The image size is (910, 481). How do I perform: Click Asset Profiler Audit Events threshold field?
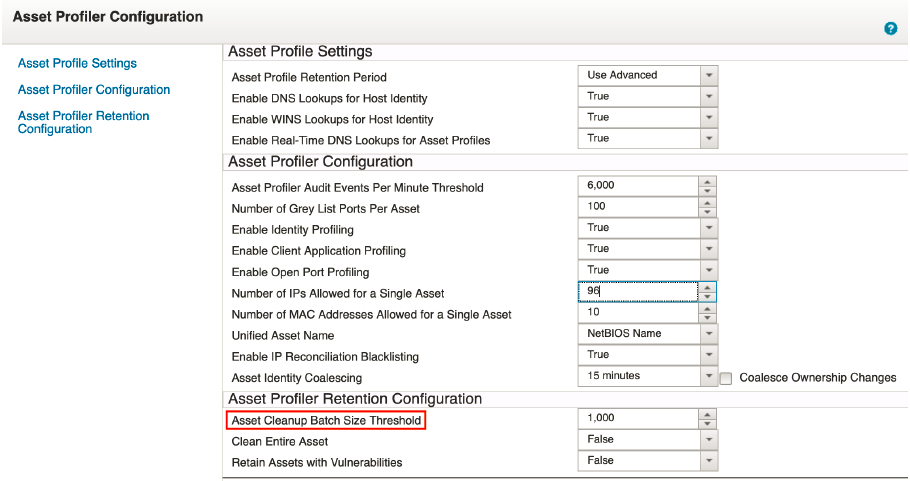click(x=637, y=186)
